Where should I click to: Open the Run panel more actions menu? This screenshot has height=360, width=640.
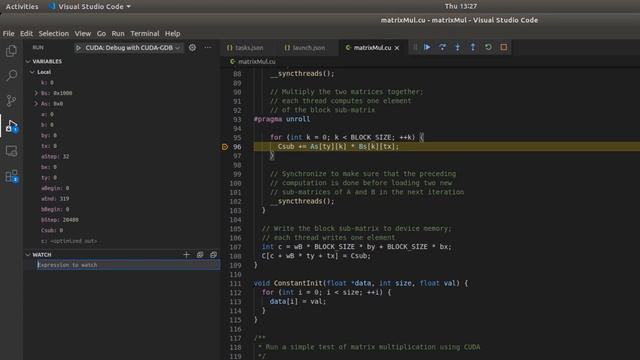pos(208,48)
